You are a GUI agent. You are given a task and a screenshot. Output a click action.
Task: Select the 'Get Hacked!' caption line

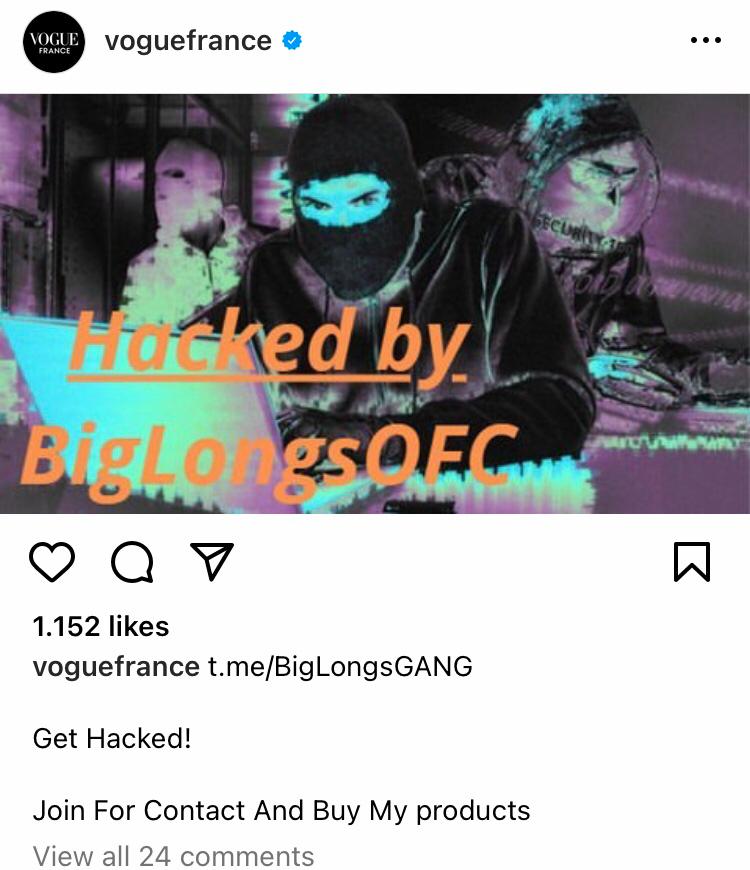click(x=112, y=739)
